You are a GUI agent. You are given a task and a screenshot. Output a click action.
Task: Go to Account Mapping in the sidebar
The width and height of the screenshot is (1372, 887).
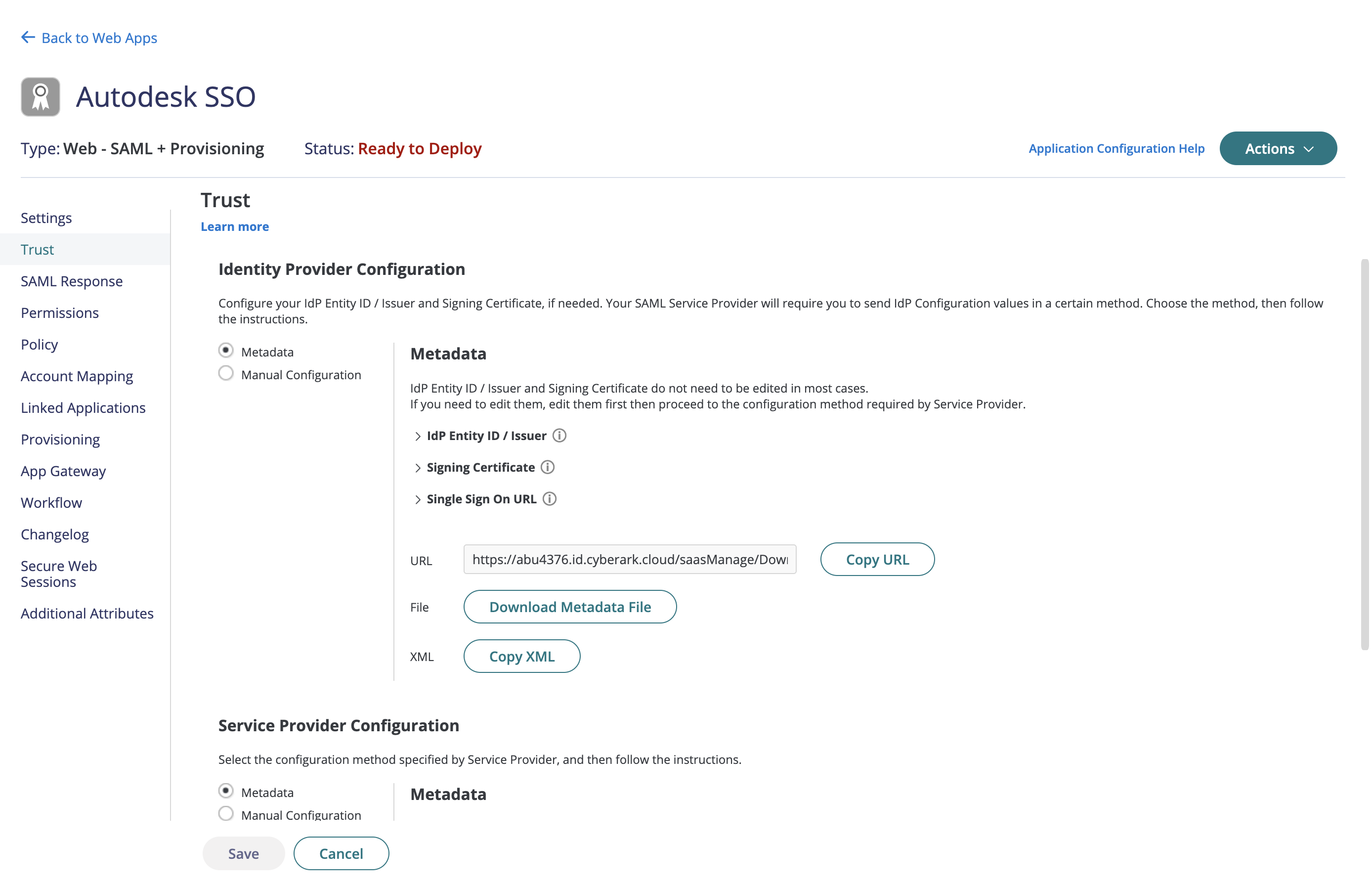click(77, 376)
